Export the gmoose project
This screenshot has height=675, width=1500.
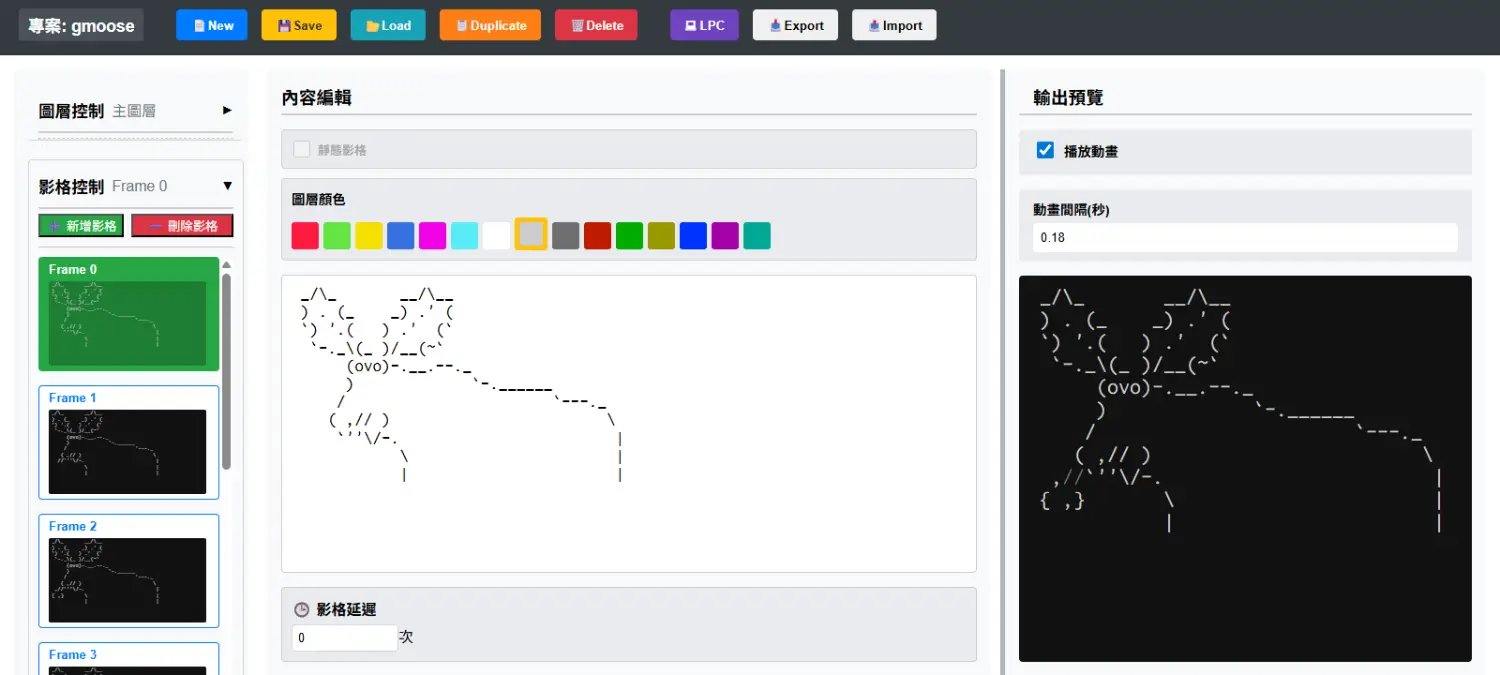point(796,25)
